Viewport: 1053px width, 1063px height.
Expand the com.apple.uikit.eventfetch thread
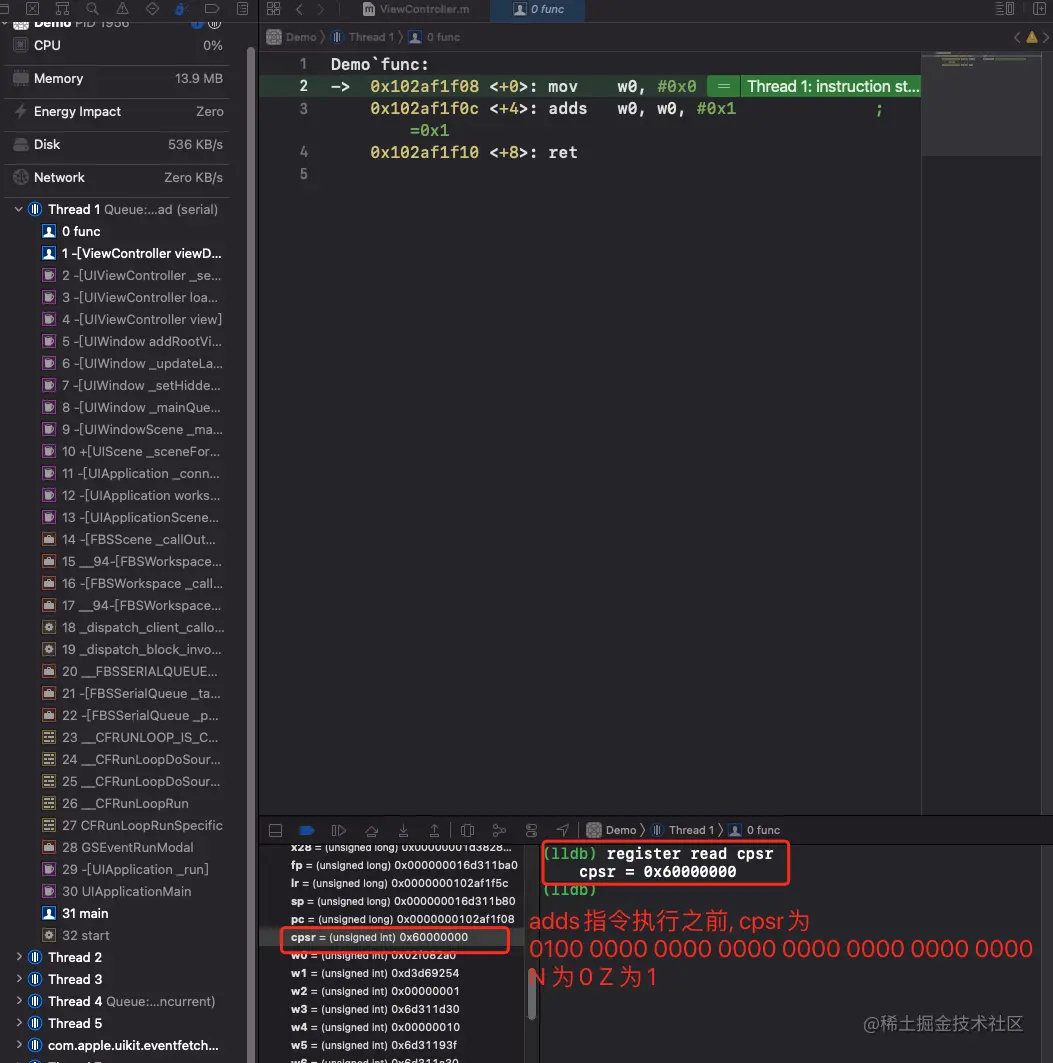[19, 1045]
